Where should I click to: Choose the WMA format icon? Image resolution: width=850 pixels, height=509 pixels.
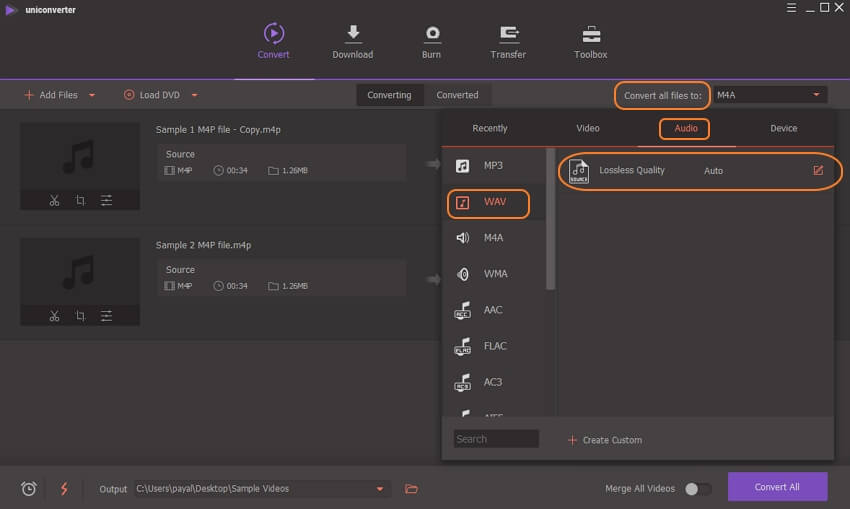462,274
